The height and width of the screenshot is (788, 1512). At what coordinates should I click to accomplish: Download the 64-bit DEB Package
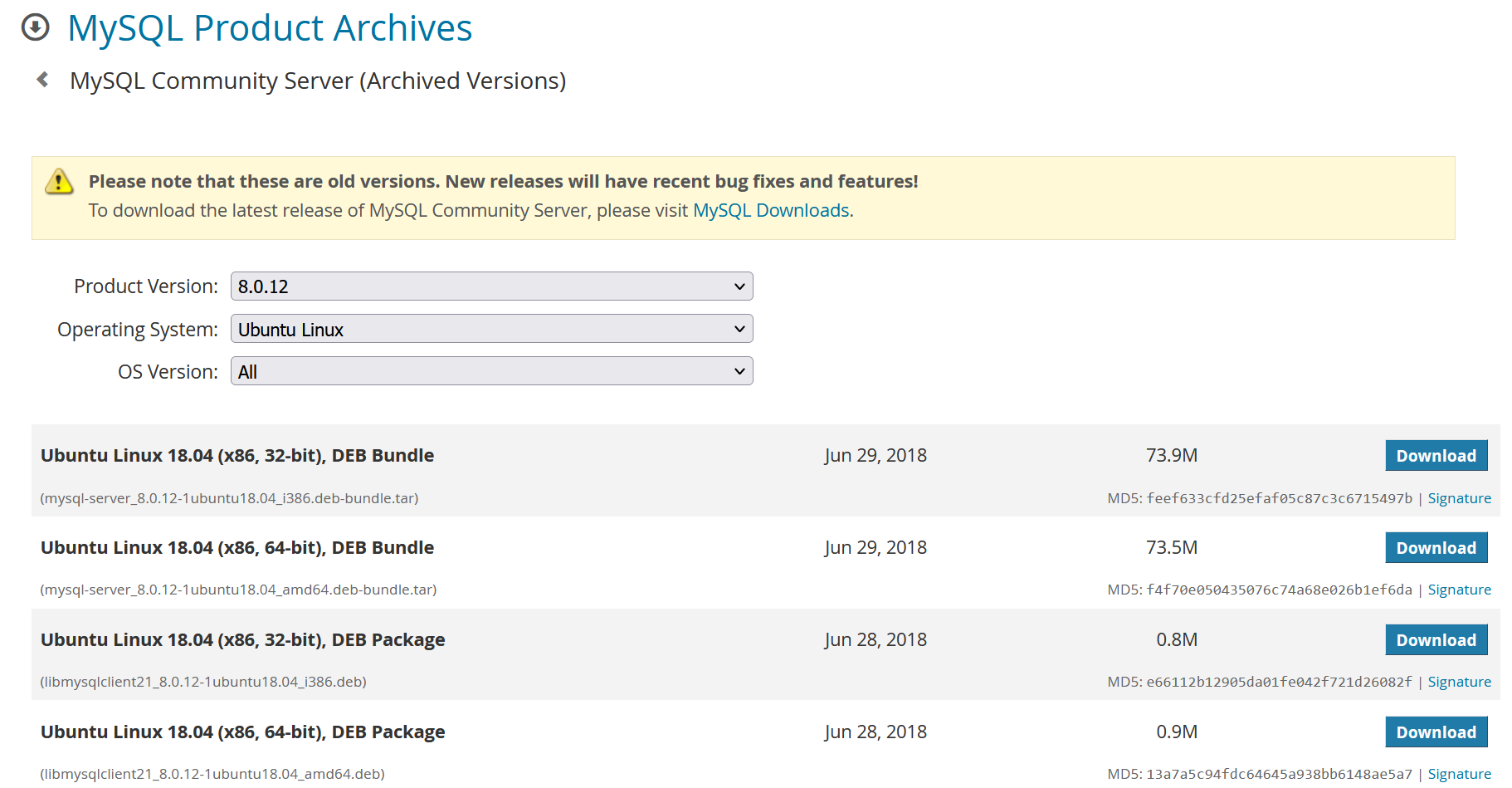[x=1436, y=732]
